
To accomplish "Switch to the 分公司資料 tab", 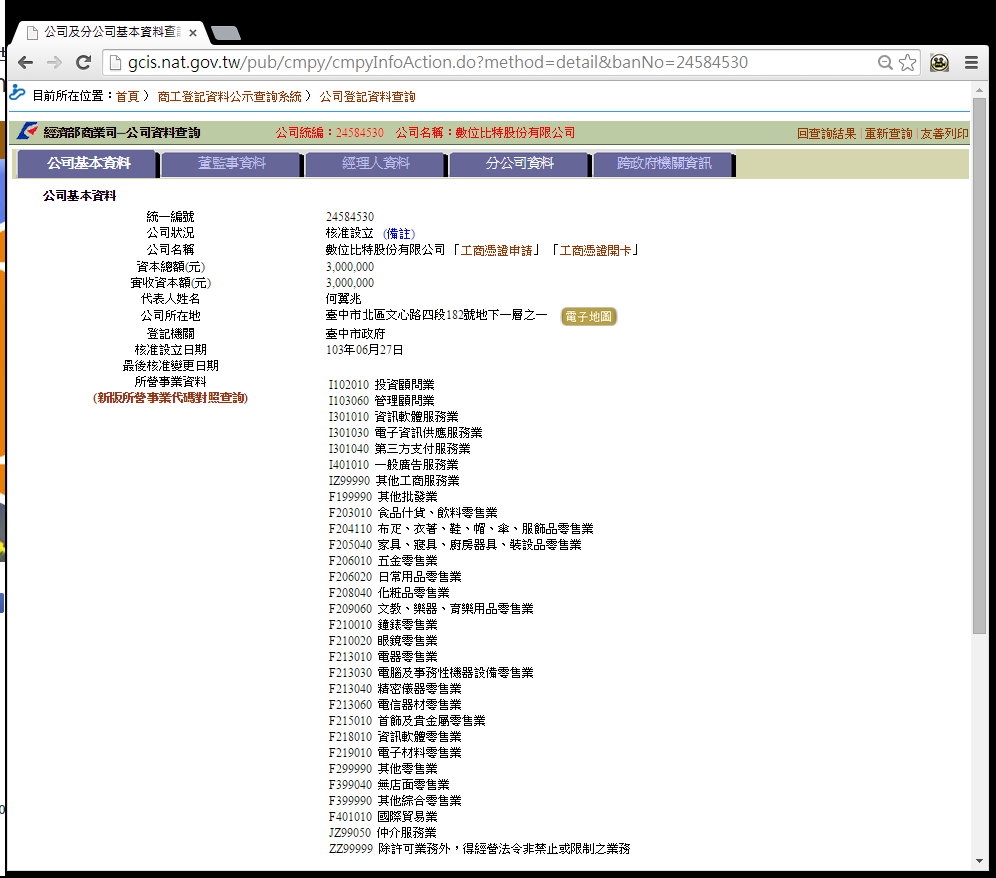I will [520, 163].
